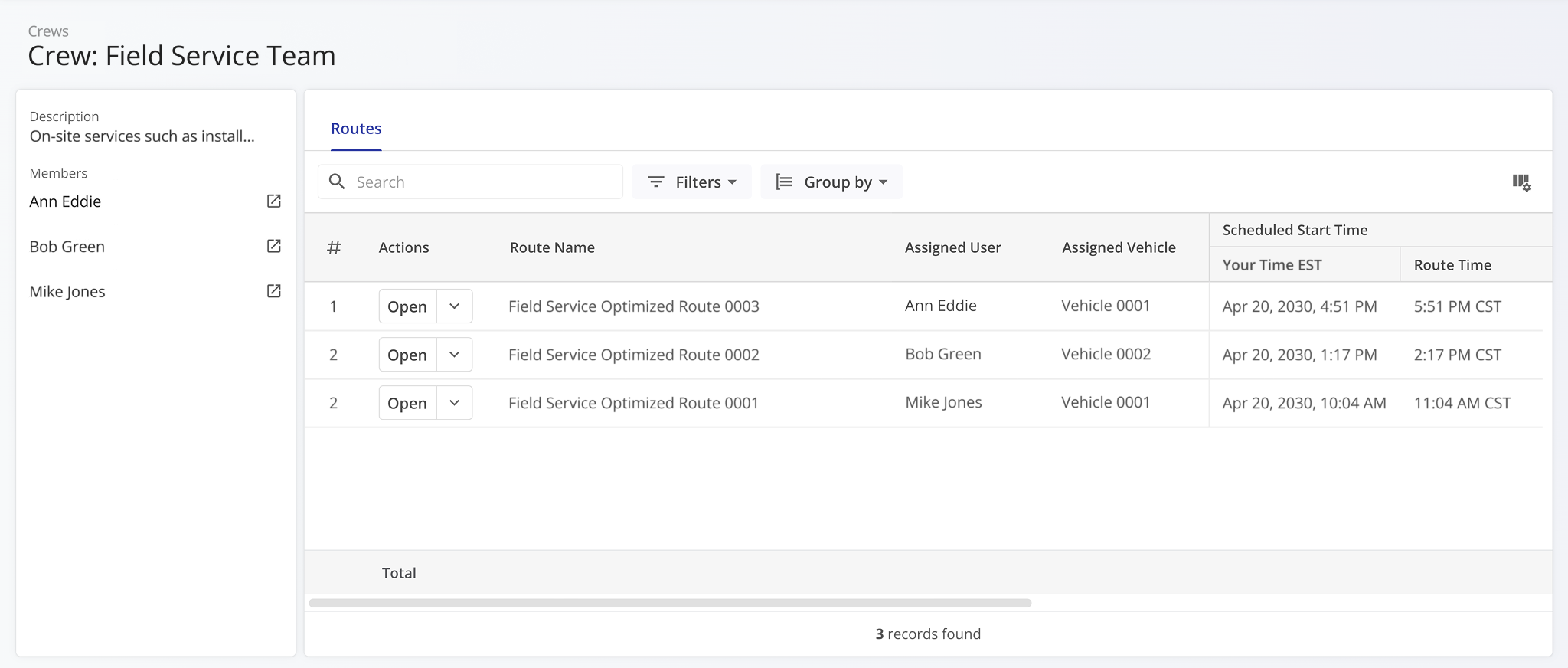Viewport: 1568px width, 668px height.
Task: Select Bob Green in Members list
Action: coord(67,247)
